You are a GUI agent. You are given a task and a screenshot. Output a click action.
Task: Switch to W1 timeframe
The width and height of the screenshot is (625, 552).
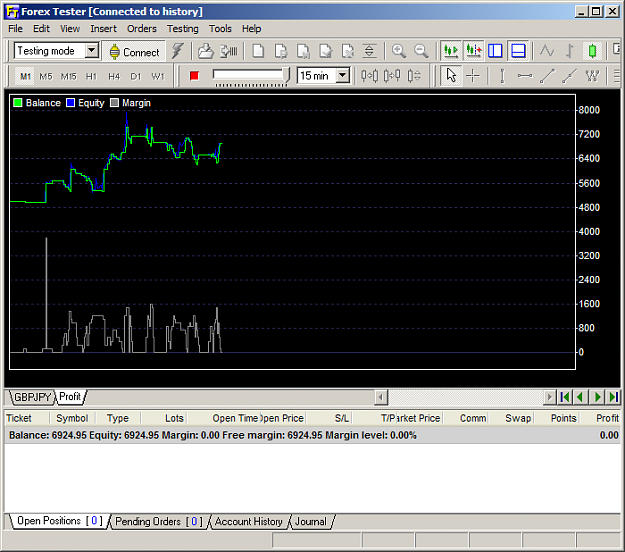click(158, 76)
